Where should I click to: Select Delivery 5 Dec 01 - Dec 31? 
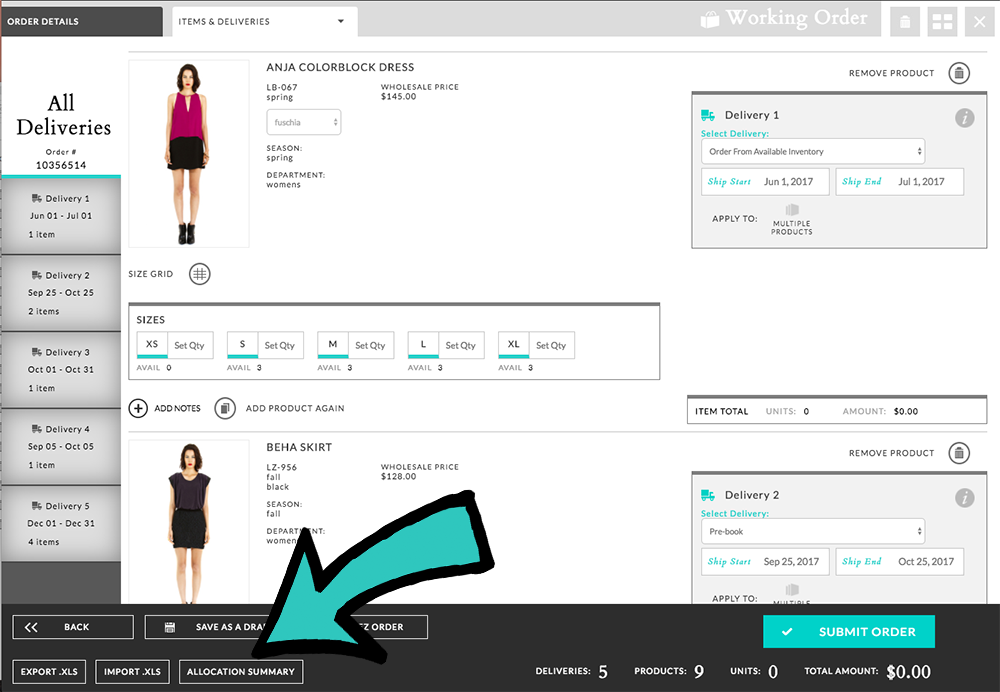[x=61, y=524]
